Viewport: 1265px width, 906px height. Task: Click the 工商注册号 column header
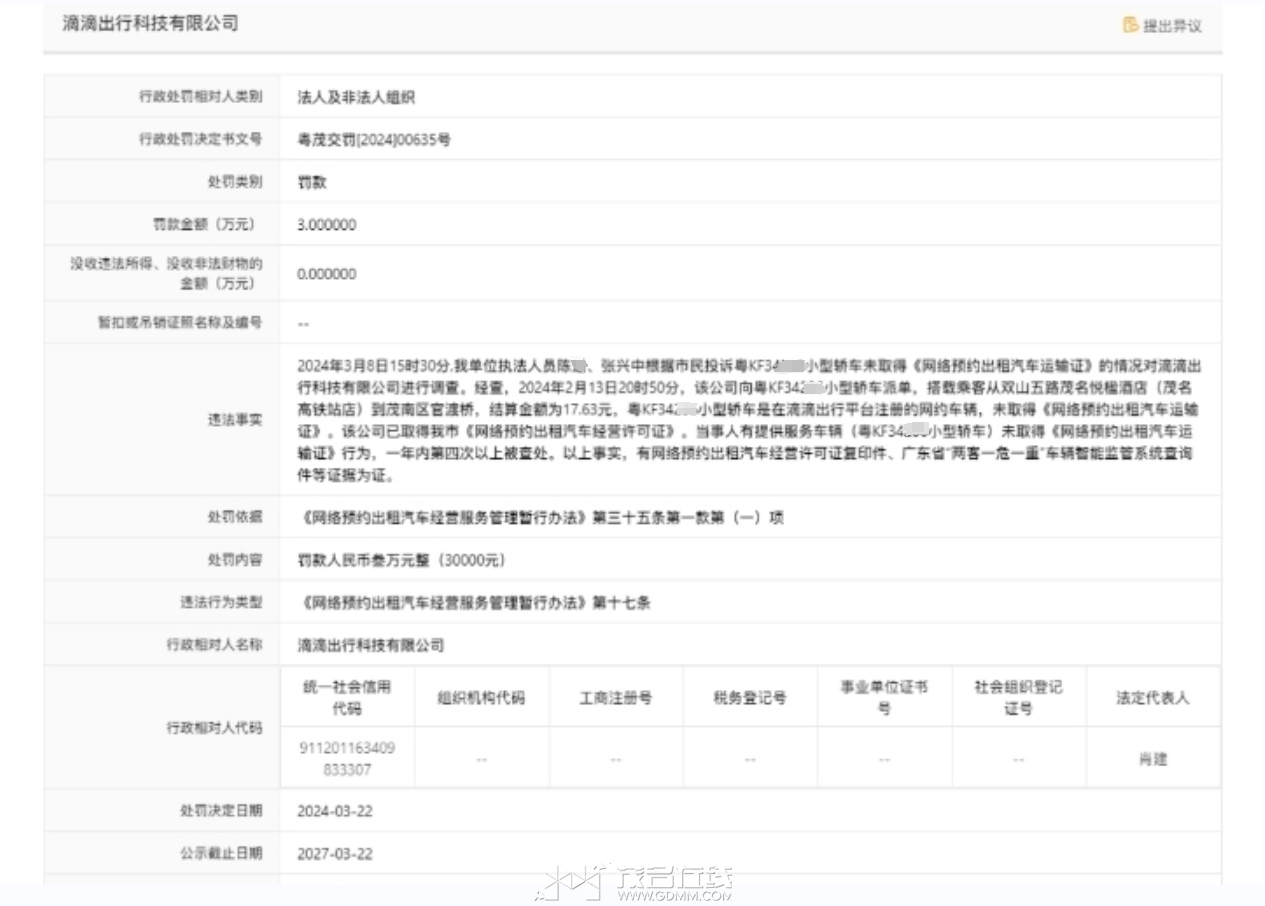pos(616,698)
